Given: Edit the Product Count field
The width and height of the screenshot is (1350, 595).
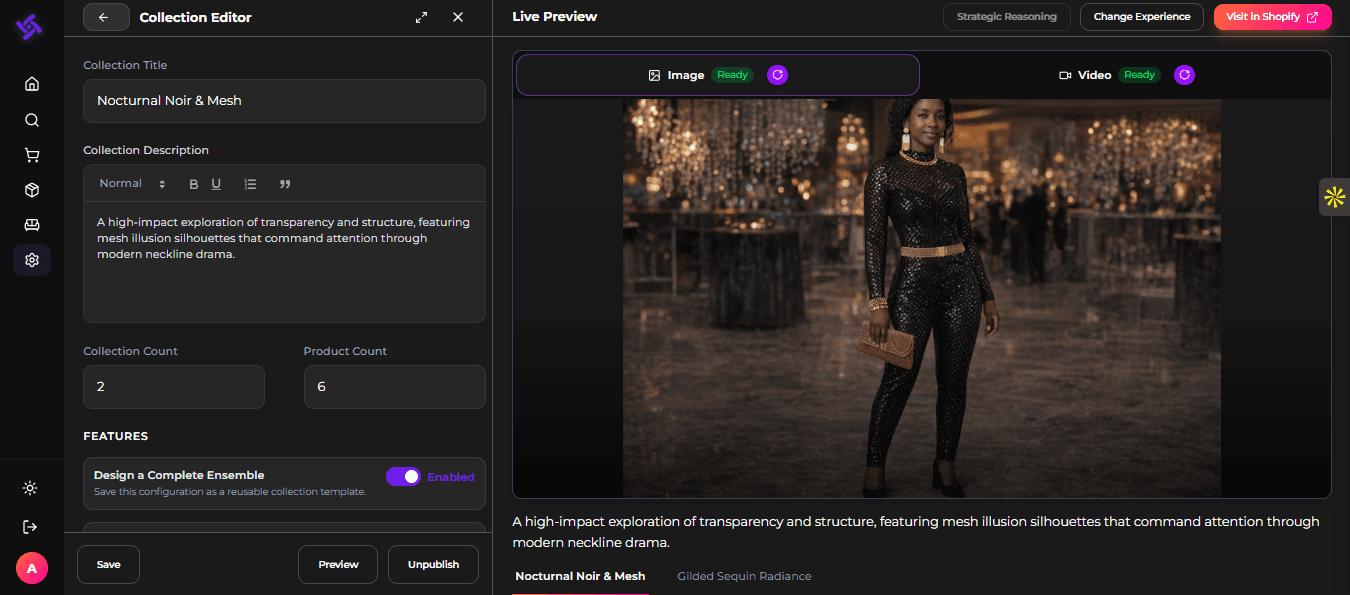Looking at the screenshot, I should point(394,387).
